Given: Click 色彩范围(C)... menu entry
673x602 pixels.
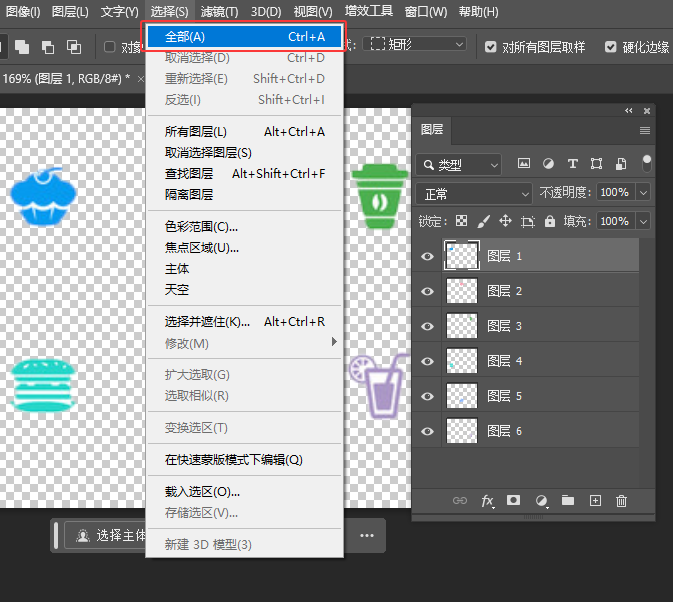Looking at the screenshot, I should click(x=201, y=227).
